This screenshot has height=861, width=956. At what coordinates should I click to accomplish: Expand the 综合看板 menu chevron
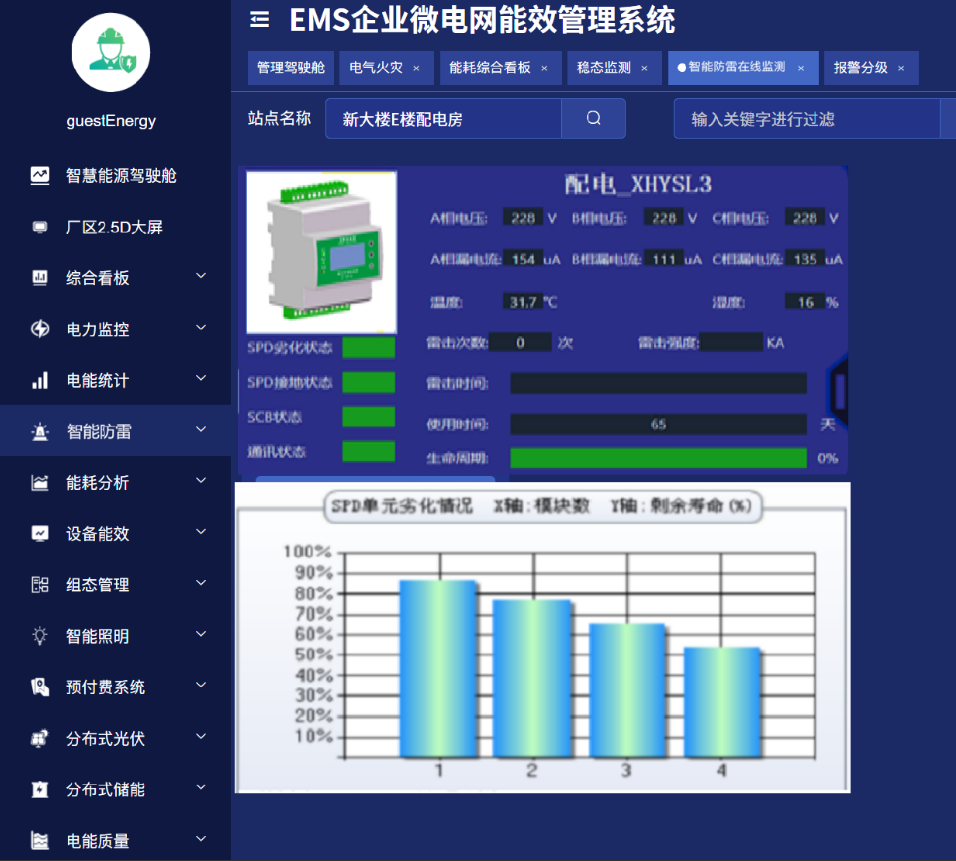pyautogui.click(x=201, y=276)
